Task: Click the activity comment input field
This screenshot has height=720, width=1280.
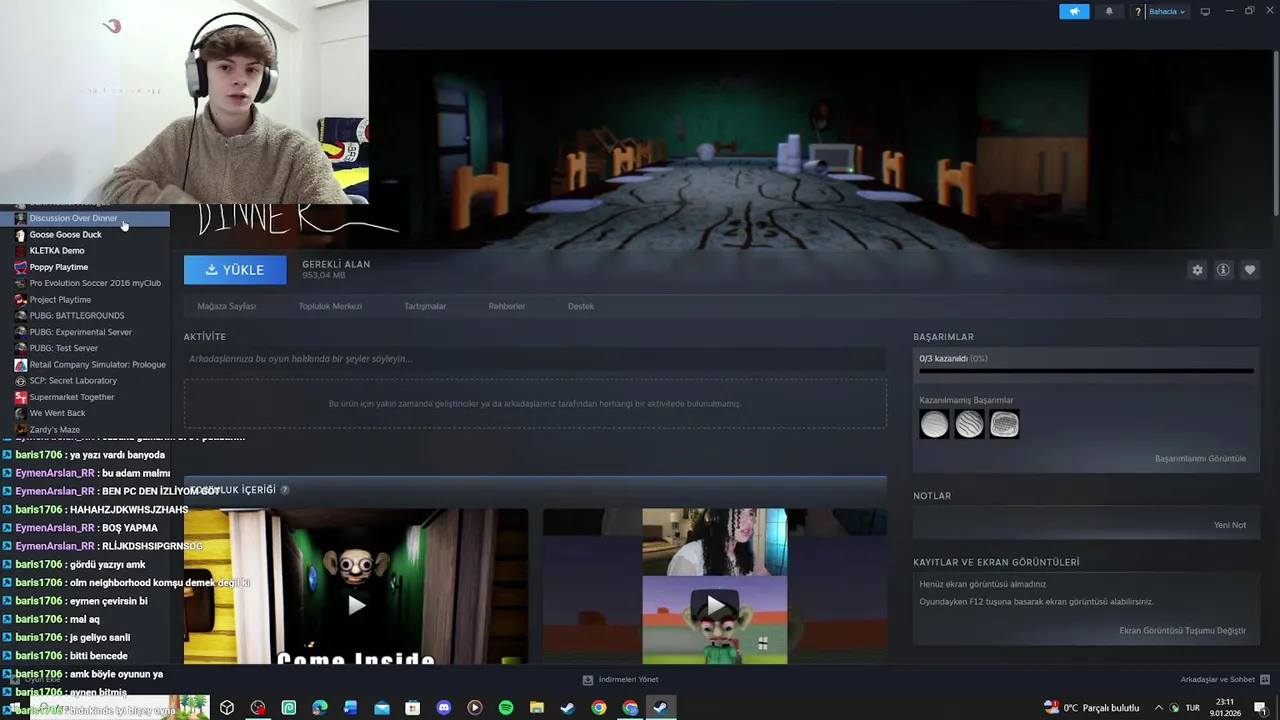Action: (535, 359)
